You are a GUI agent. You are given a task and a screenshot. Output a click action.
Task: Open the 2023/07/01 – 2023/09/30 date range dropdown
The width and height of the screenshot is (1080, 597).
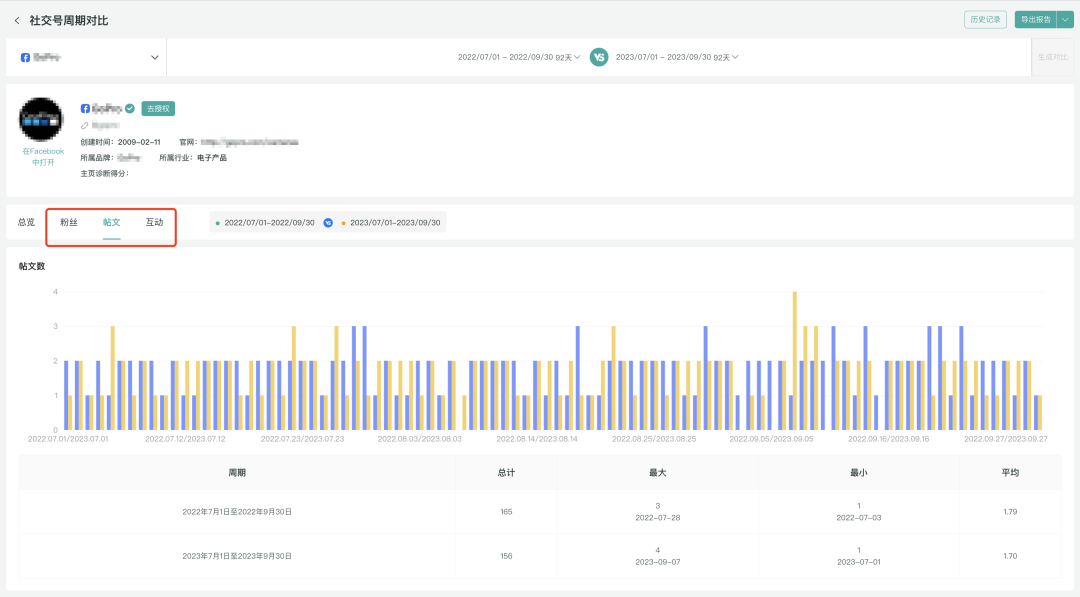coord(677,57)
